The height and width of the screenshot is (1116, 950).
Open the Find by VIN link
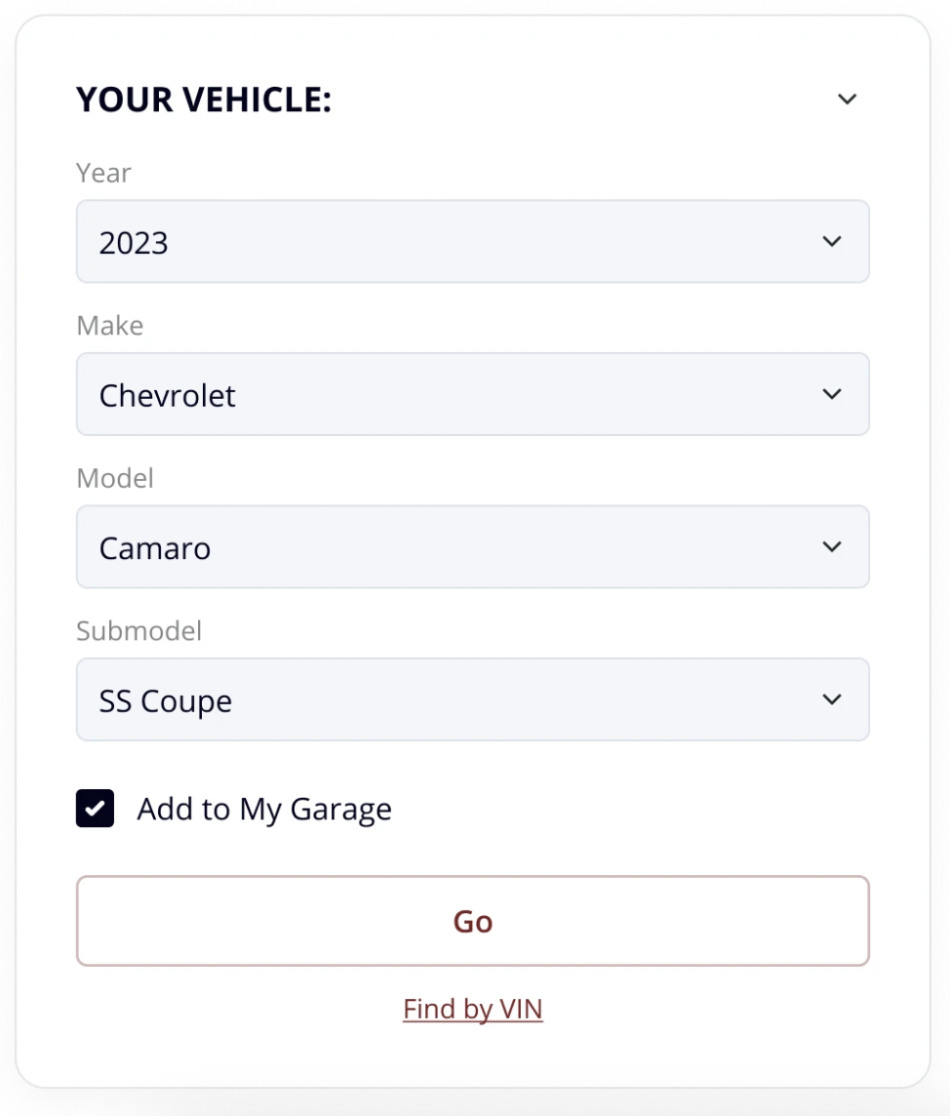pyautogui.click(x=473, y=1009)
